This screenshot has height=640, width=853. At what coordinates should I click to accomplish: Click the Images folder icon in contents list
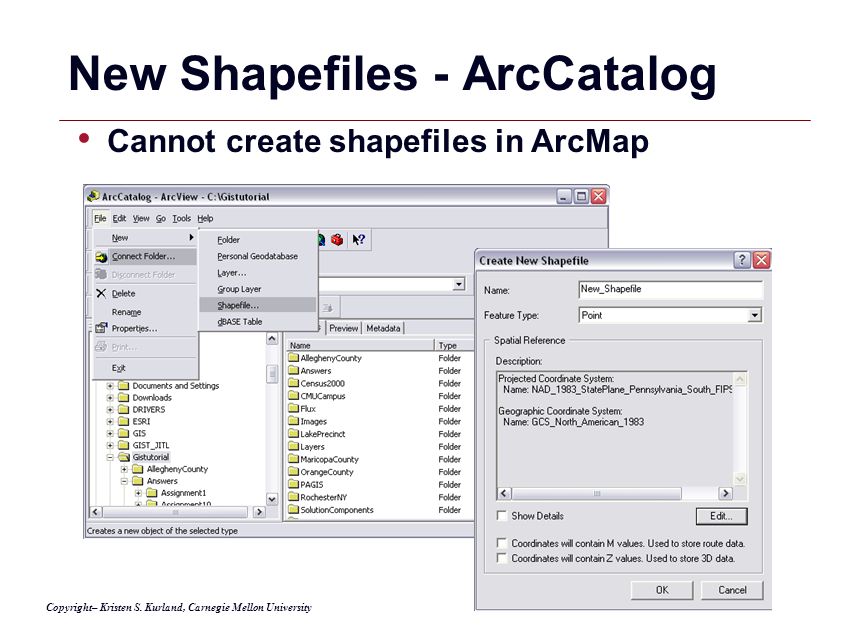pyautogui.click(x=294, y=421)
